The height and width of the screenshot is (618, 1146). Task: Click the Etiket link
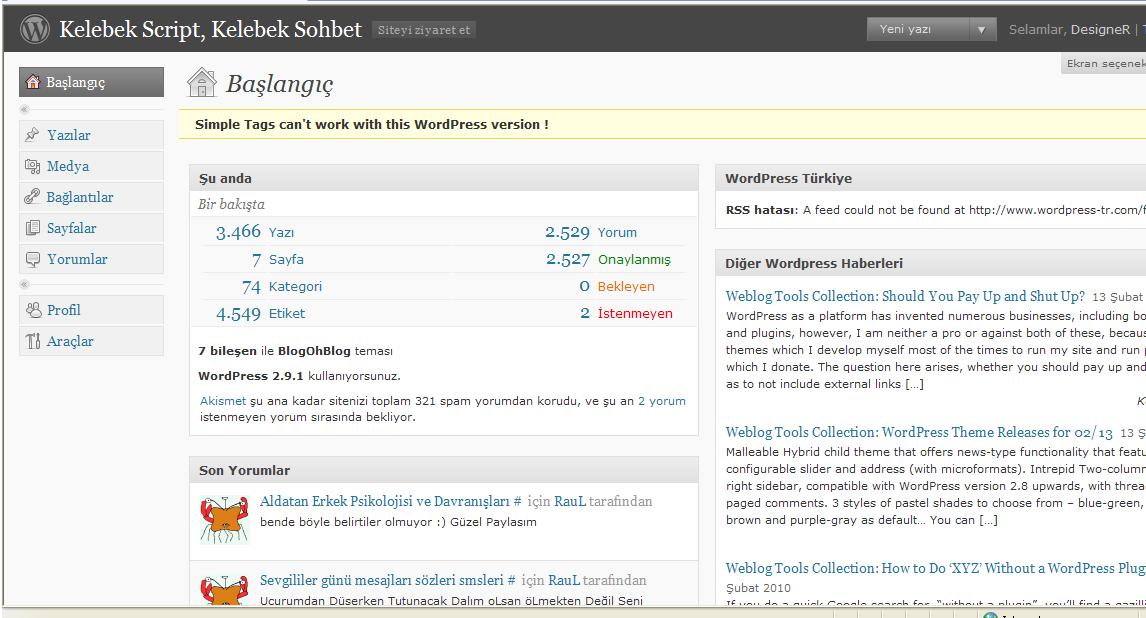[x=286, y=313]
